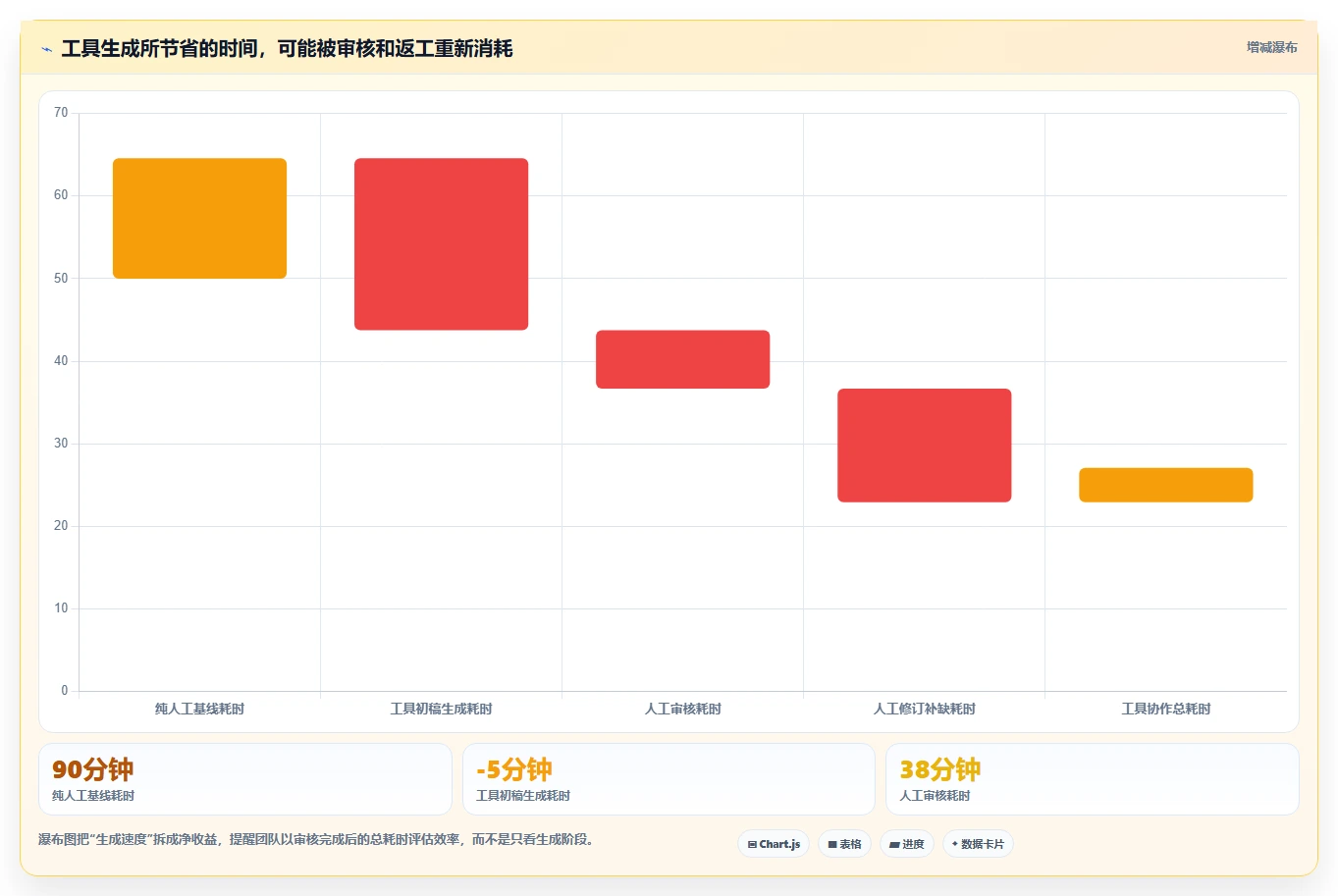Screen dimensions: 1338x896
Task: Click the footer note starting with 瀑布图把
Action: point(316,840)
